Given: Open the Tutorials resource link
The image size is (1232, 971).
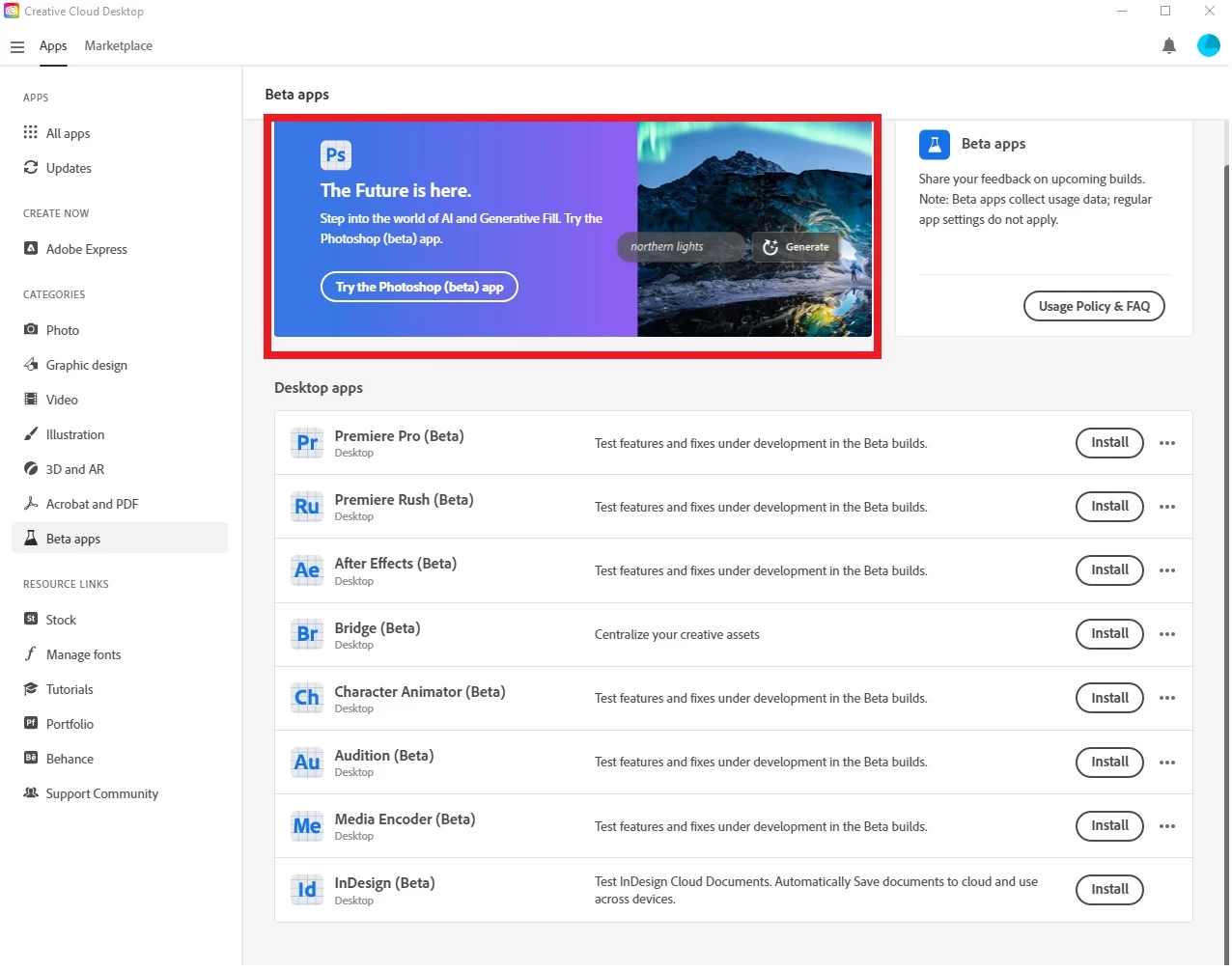Looking at the screenshot, I should click(x=120, y=689).
